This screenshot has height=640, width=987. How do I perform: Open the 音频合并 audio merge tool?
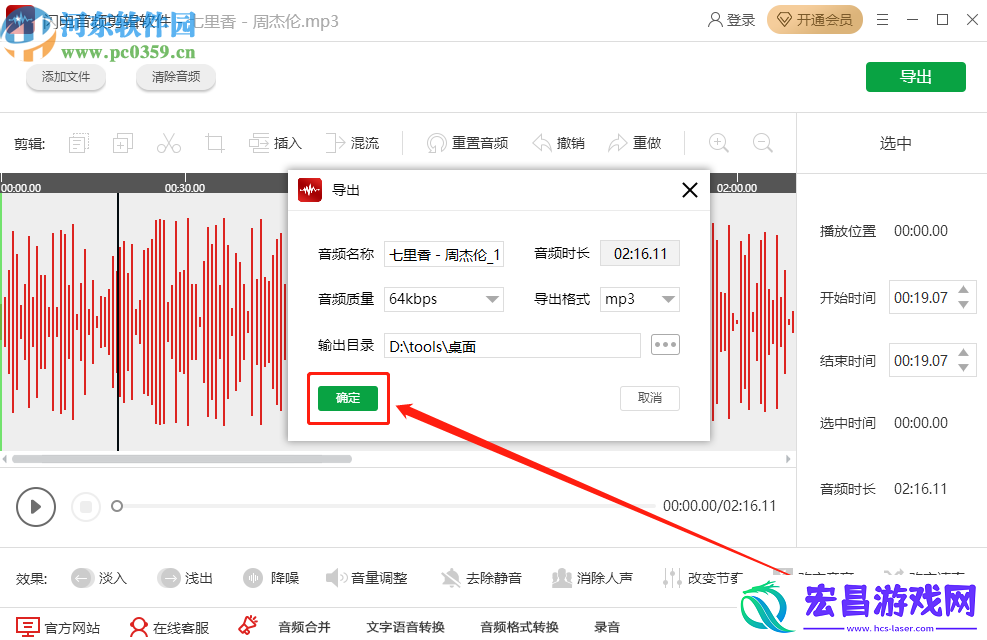(x=304, y=627)
